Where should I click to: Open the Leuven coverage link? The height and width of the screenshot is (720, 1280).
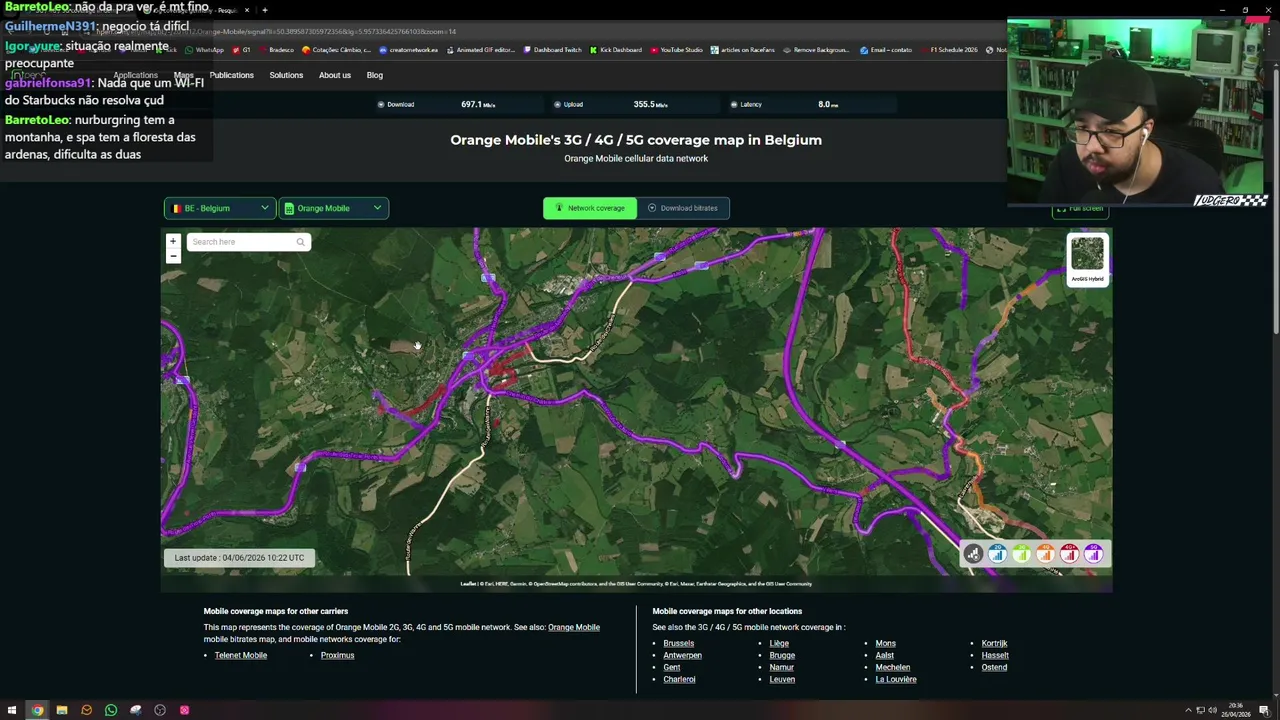(782, 679)
